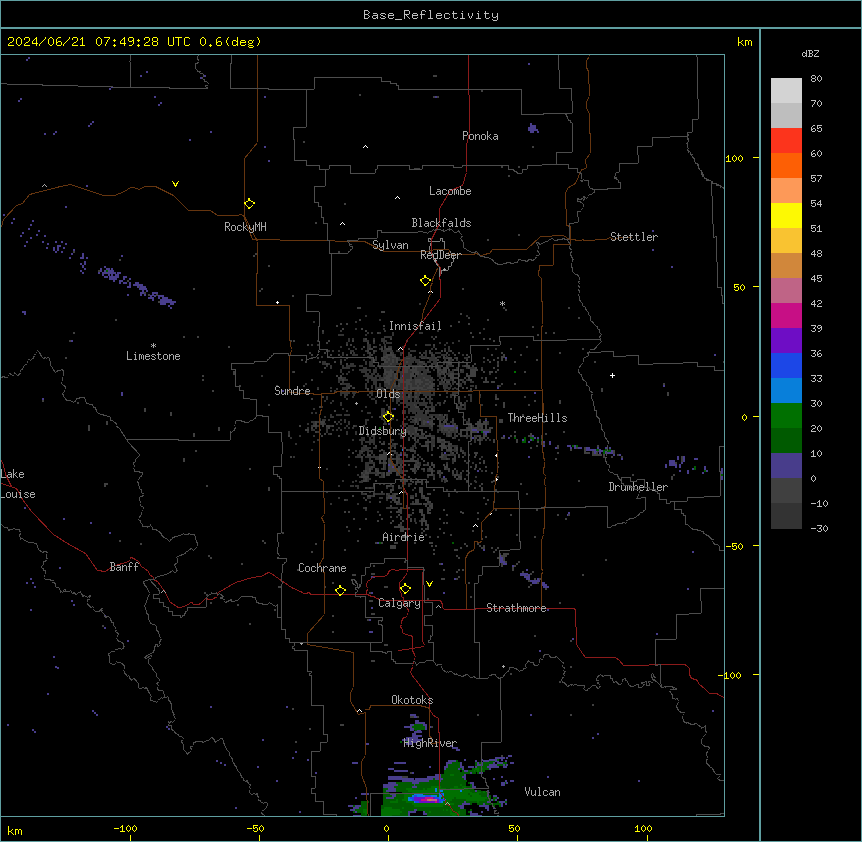Click the asterisk marker above Limestone

153,346
